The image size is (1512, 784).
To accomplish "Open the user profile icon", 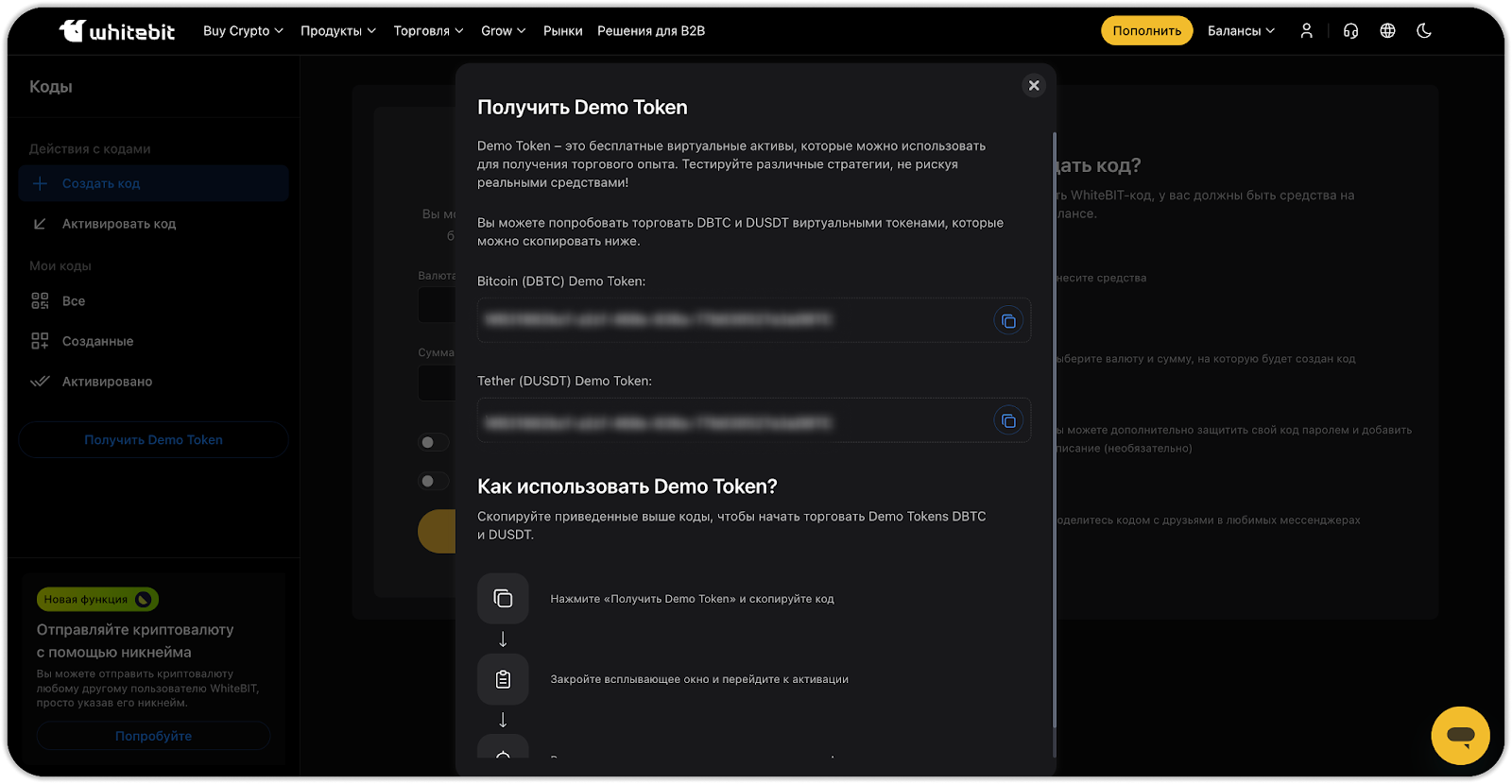I will coord(1306,31).
